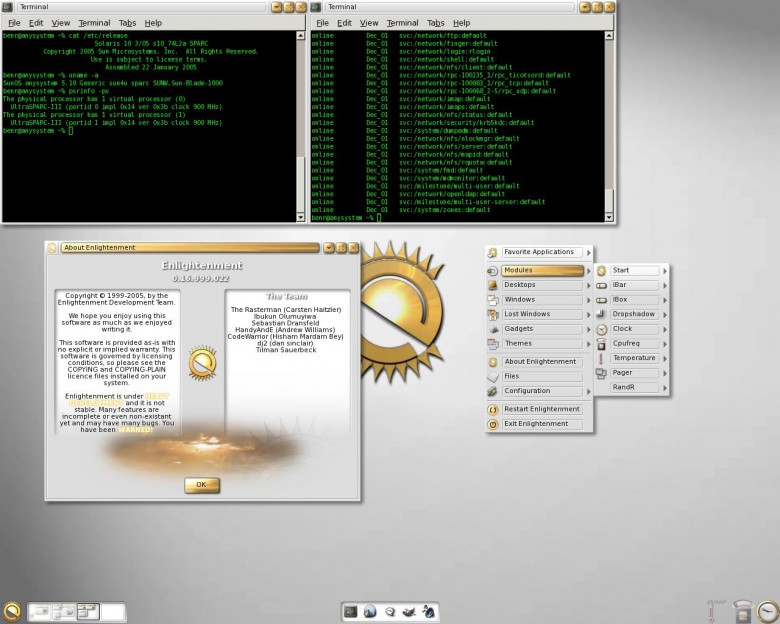This screenshot has width=780, height=624.
Task: Open the Help menu in left Terminal
Action: coord(153,23)
